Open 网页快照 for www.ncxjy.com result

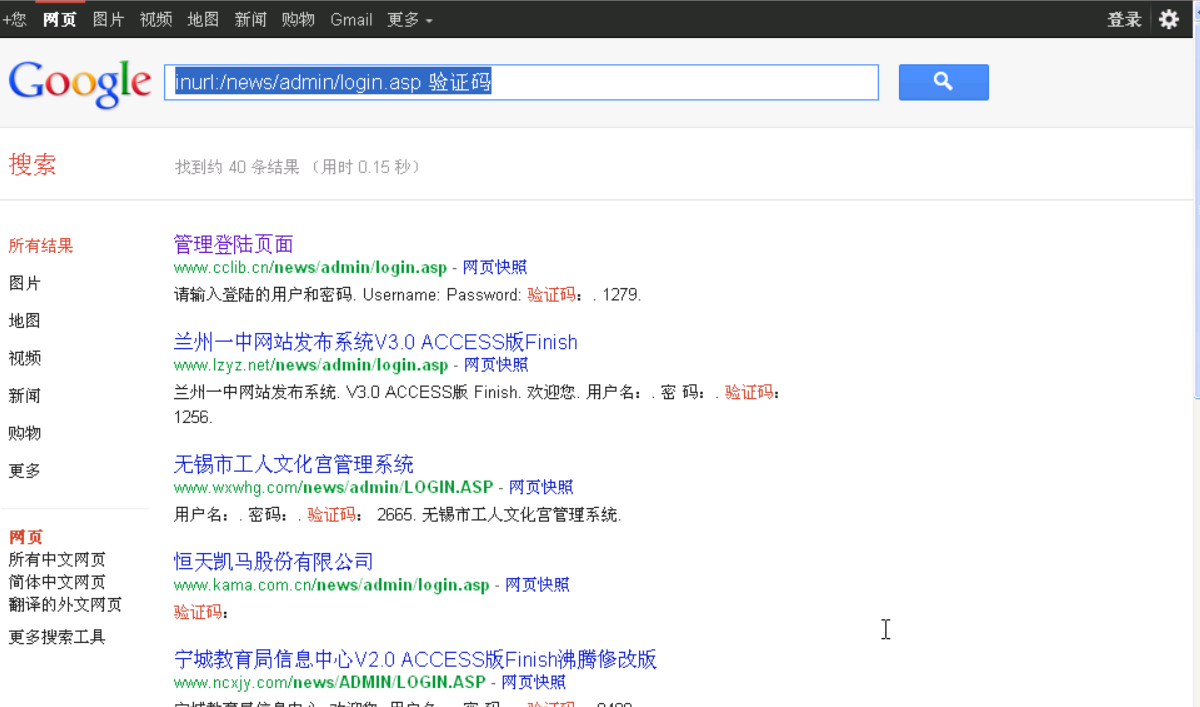coord(533,682)
